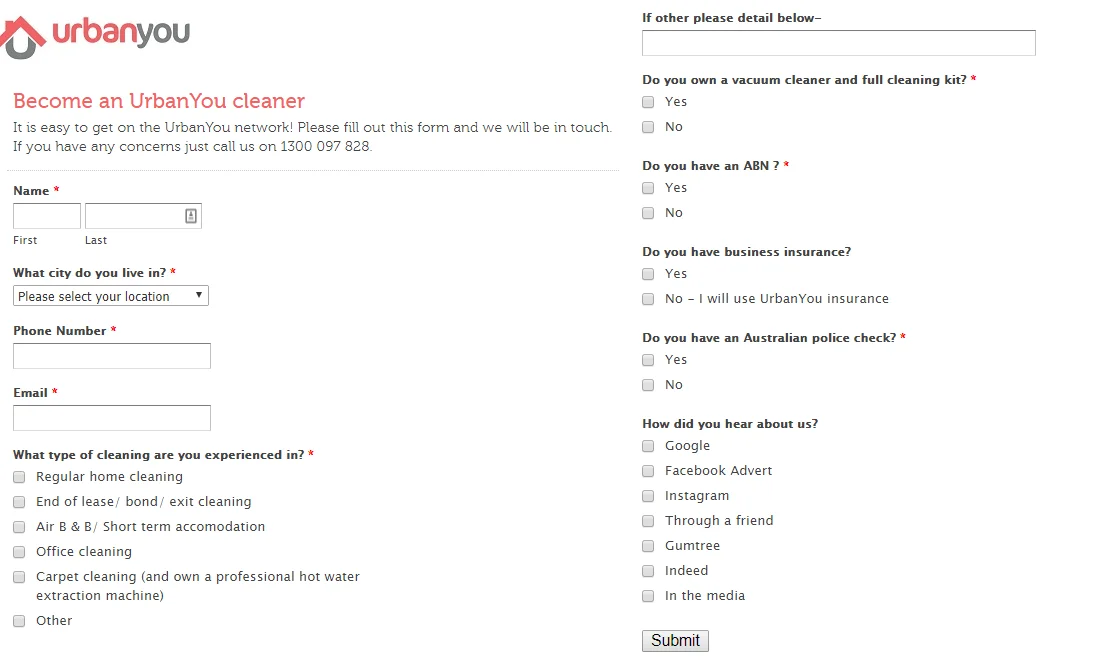The width and height of the screenshot is (1103, 669).
Task: Click the Submit button
Action: [675, 641]
